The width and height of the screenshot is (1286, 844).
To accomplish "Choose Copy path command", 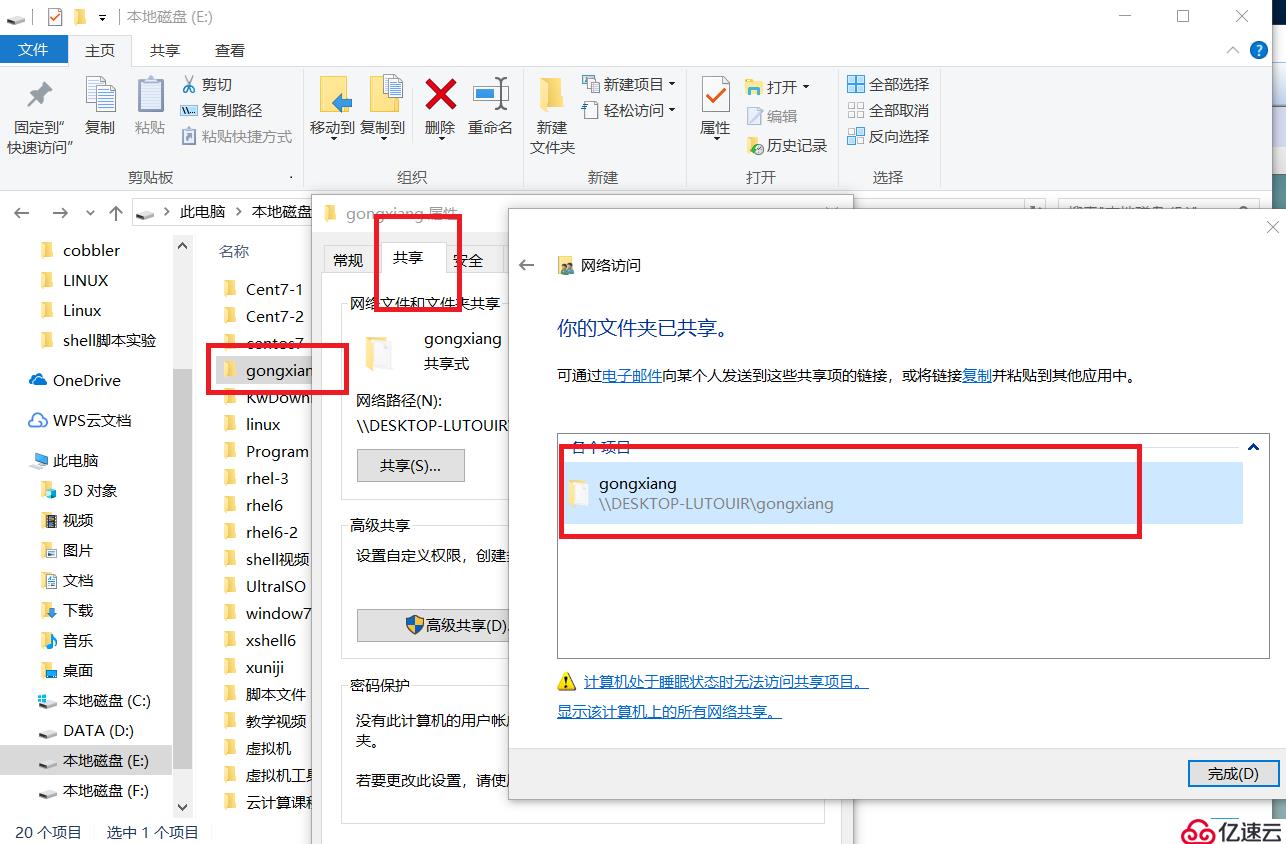I will [x=221, y=111].
